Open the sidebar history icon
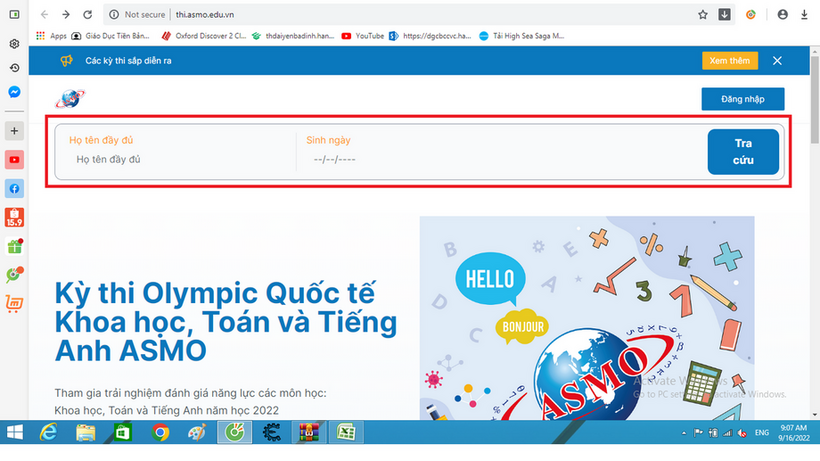 coord(15,68)
